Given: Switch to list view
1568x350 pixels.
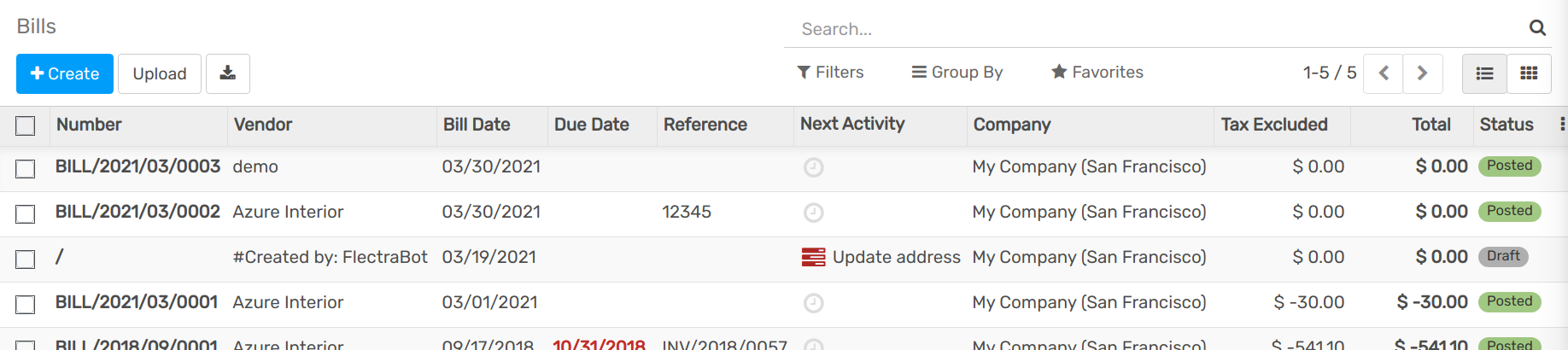Looking at the screenshot, I should pyautogui.click(x=1484, y=73).
